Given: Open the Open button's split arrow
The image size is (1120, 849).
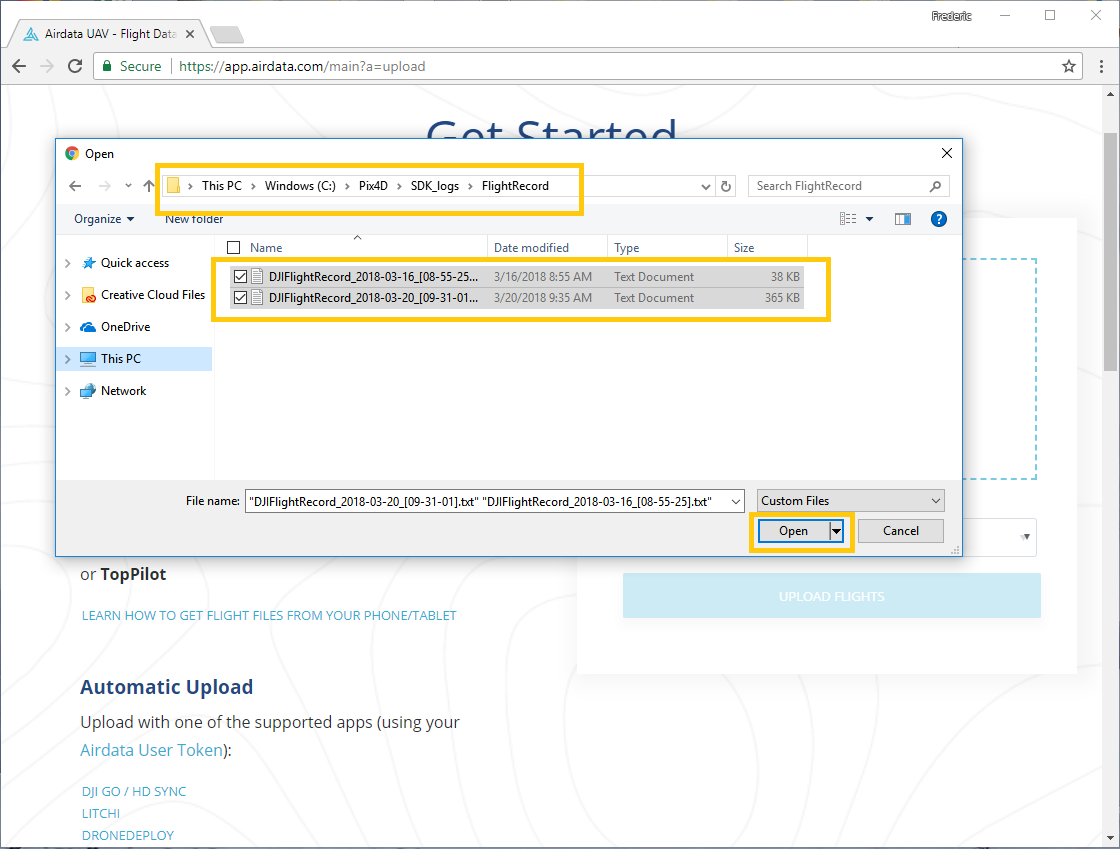Looking at the screenshot, I should click(836, 531).
